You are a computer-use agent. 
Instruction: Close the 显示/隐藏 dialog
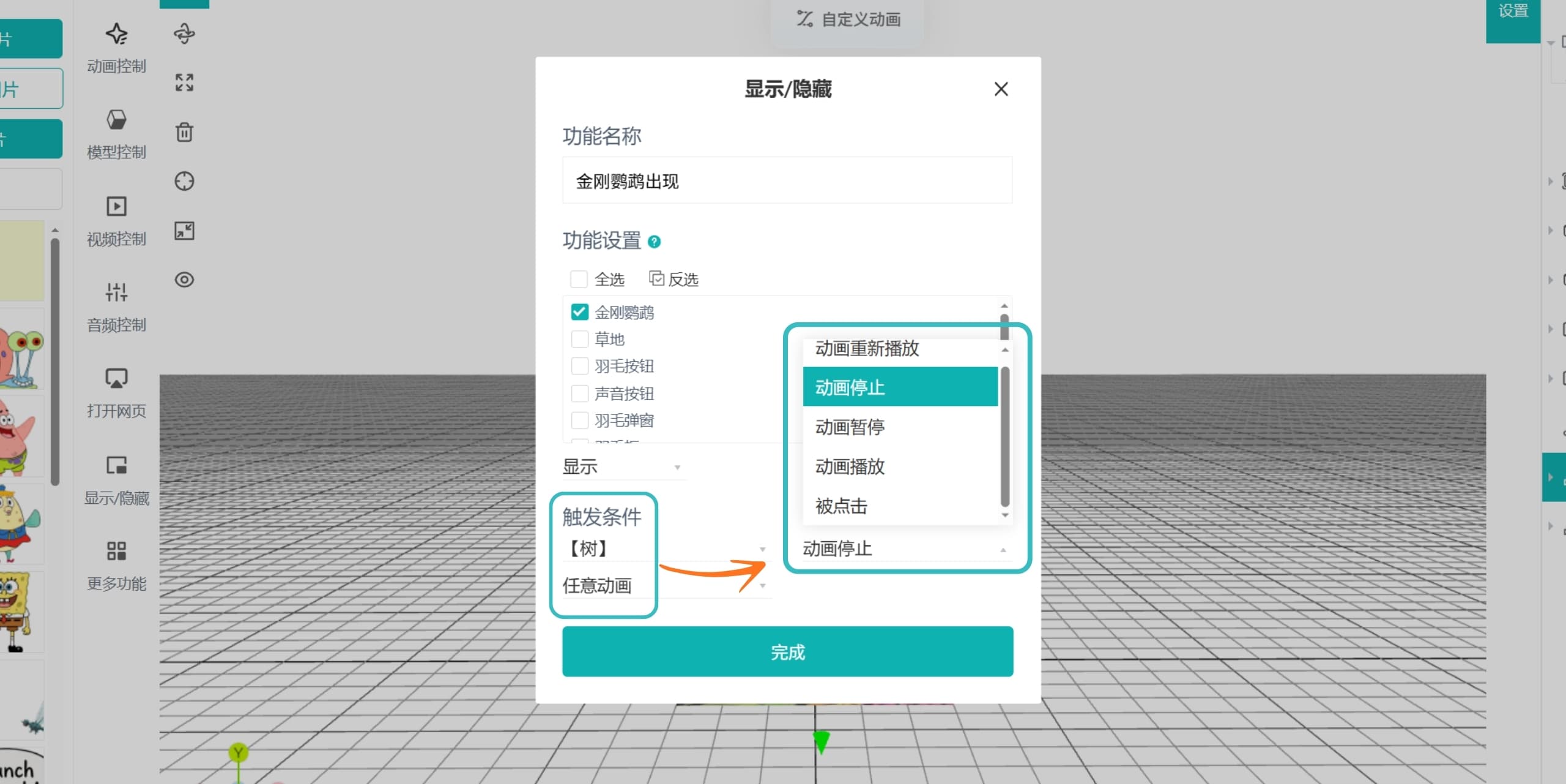pos(1001,89)
